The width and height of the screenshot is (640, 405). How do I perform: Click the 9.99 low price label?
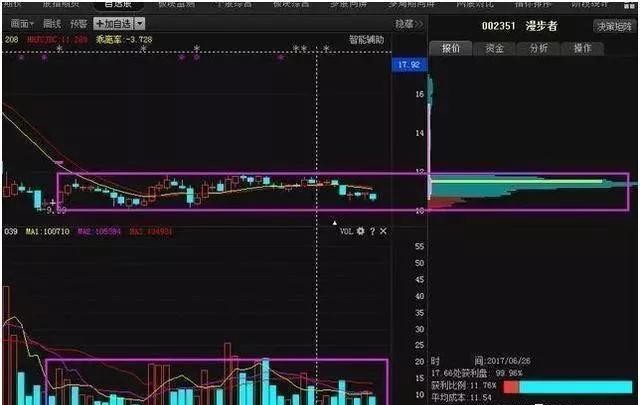pos(56,210)
